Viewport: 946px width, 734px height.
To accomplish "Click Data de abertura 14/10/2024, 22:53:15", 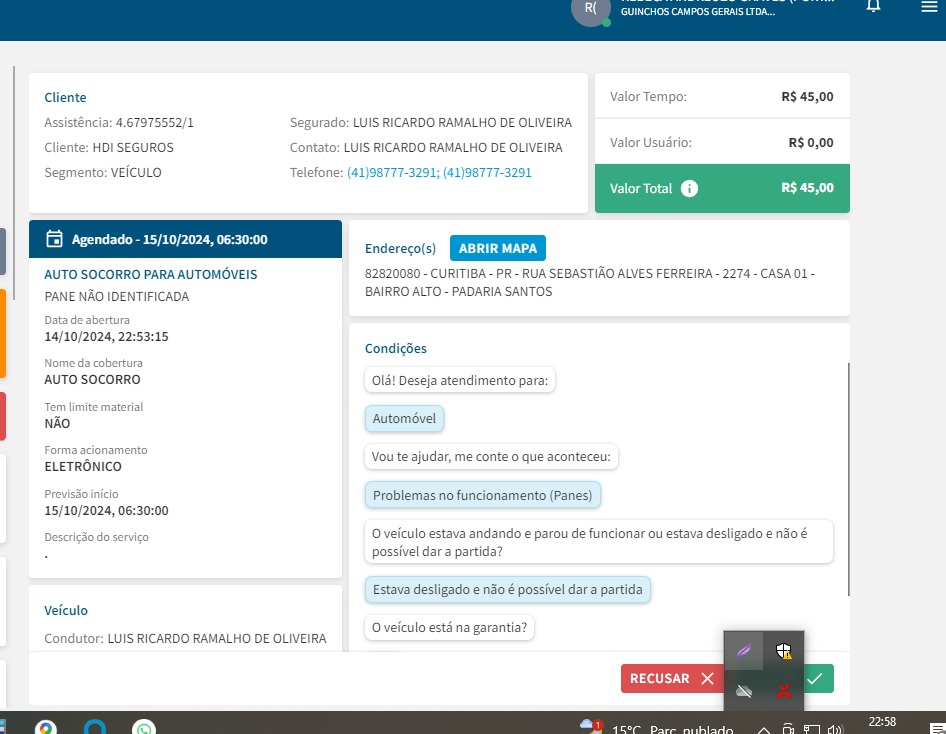I will (106, 337).
